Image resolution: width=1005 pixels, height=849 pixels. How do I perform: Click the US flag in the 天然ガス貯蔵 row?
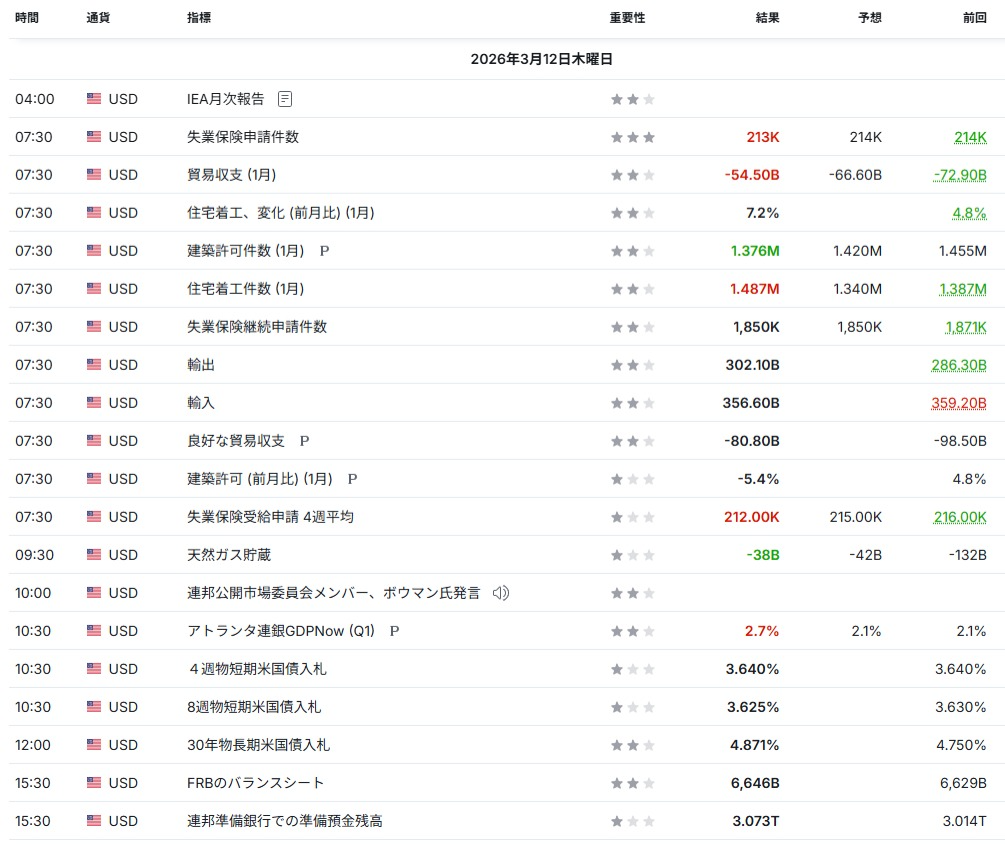click(94, 555)
